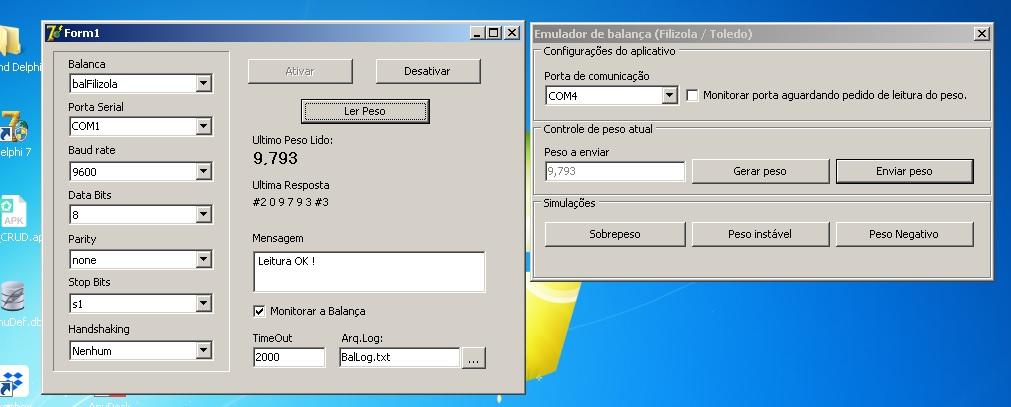Click the Gerar peso button

760,172
